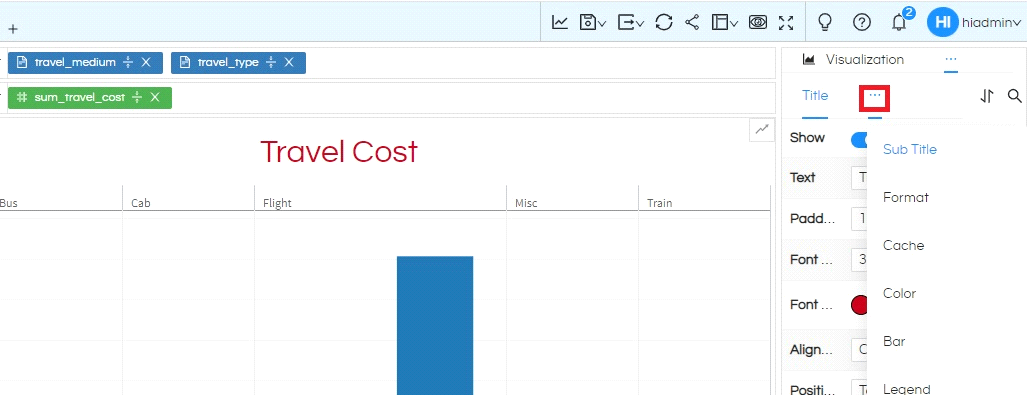Refresh the report with circular arrows icon
The width and height of the screenshot is (1027, 395).
(x=663, y=22)
